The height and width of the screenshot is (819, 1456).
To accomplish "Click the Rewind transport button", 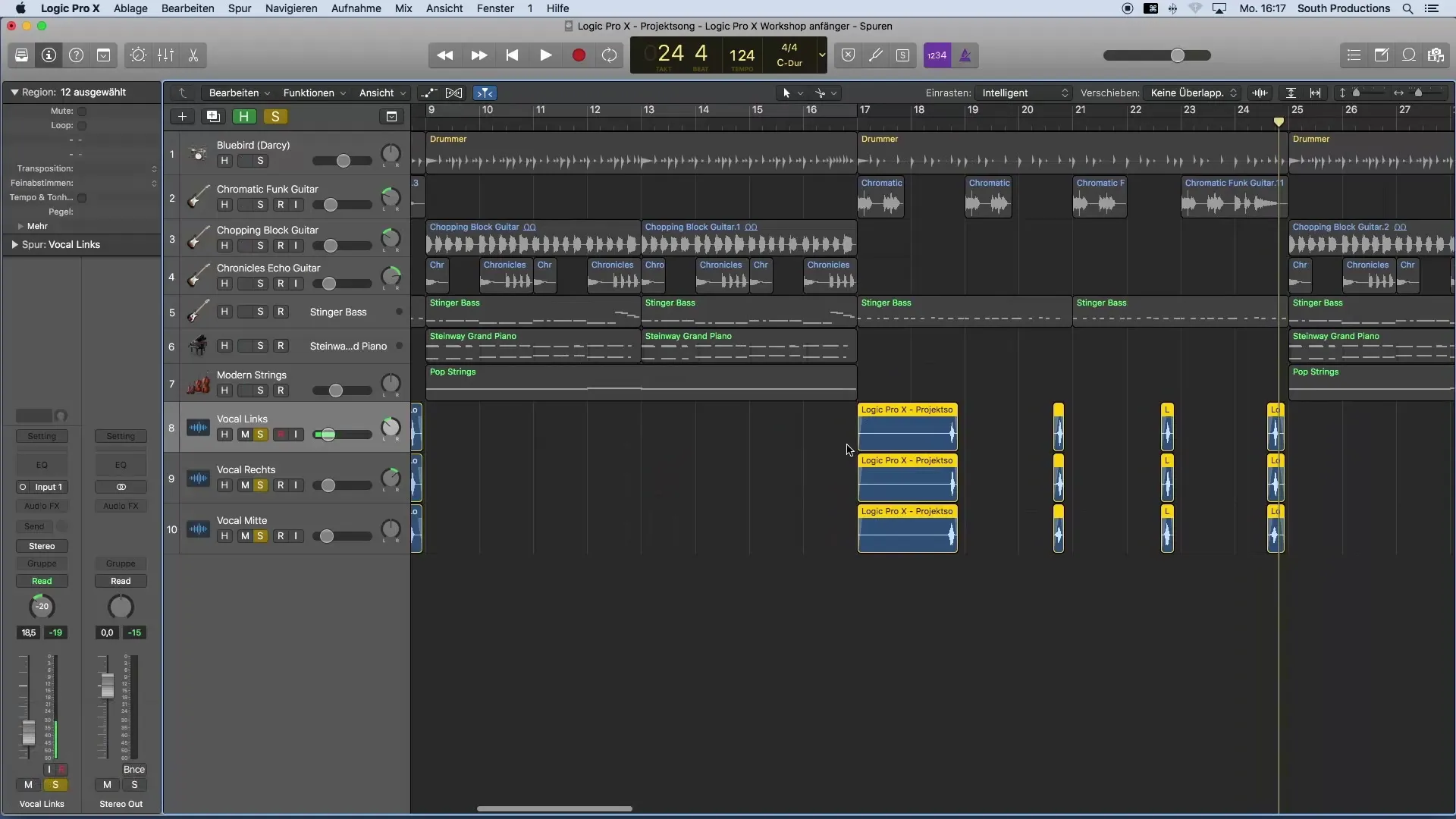I will 445,55.
